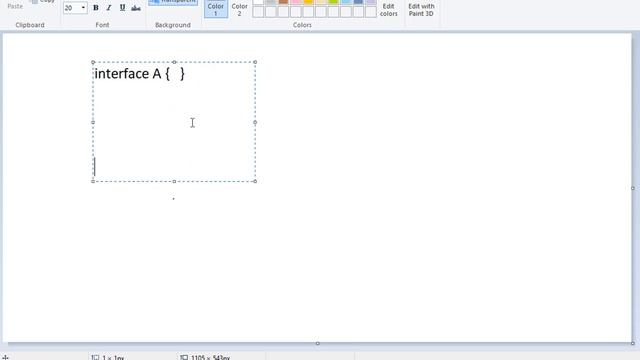Click the canvas right-edge resize handle

pos(633,188)
